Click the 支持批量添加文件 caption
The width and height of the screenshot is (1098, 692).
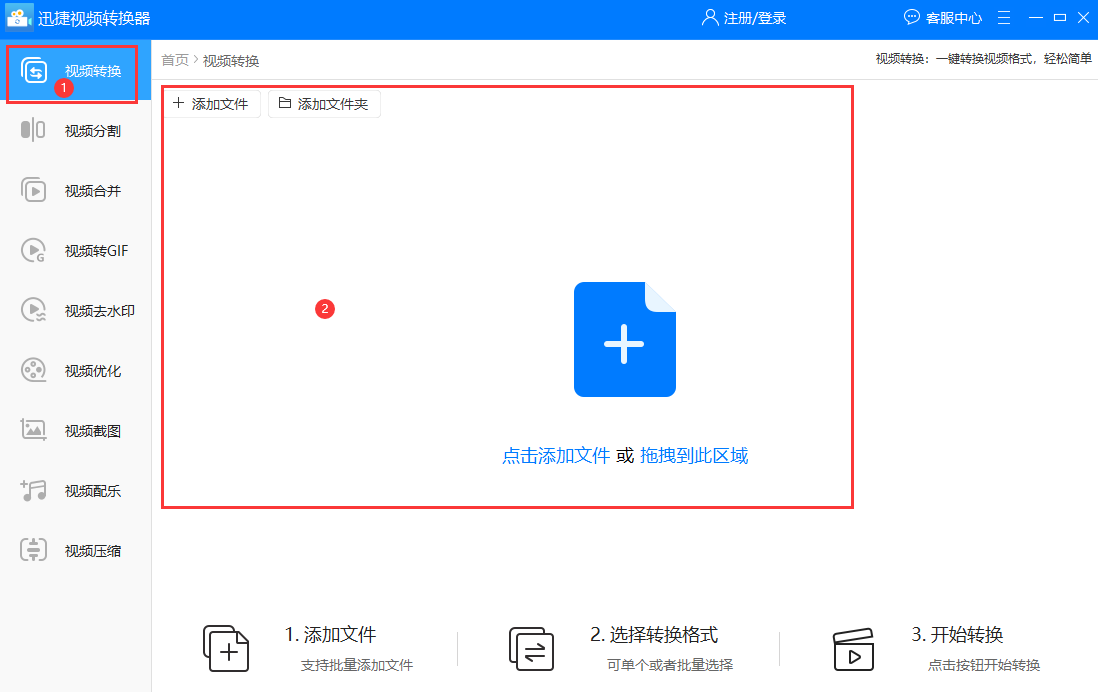(357, 665)
